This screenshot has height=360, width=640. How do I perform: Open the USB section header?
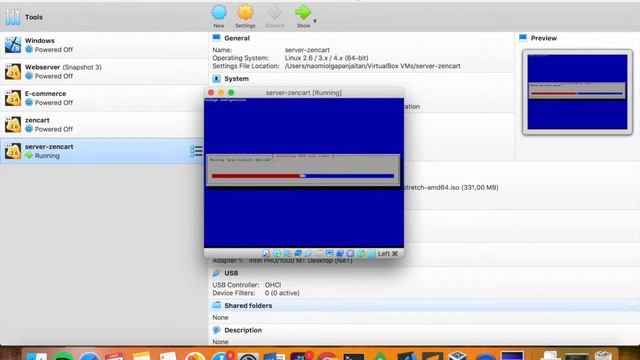[x=231, y=273]
